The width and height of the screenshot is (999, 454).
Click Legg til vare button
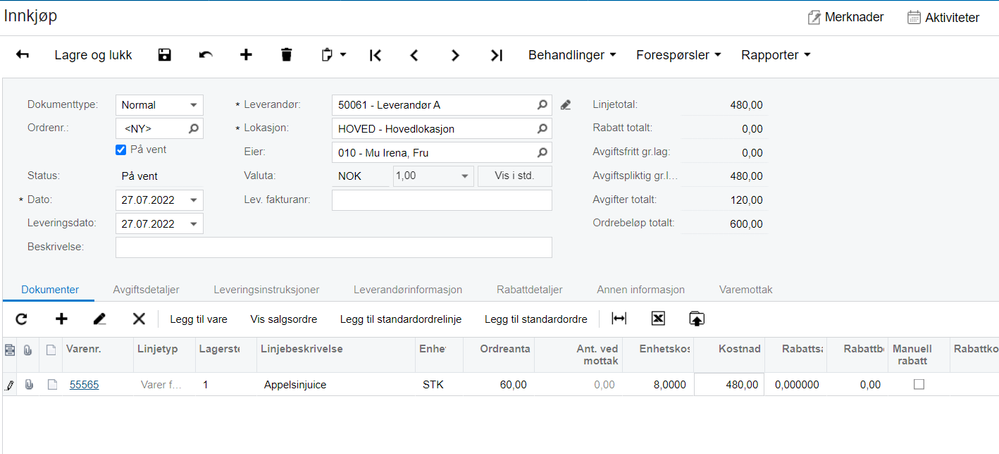coord(198,319)
